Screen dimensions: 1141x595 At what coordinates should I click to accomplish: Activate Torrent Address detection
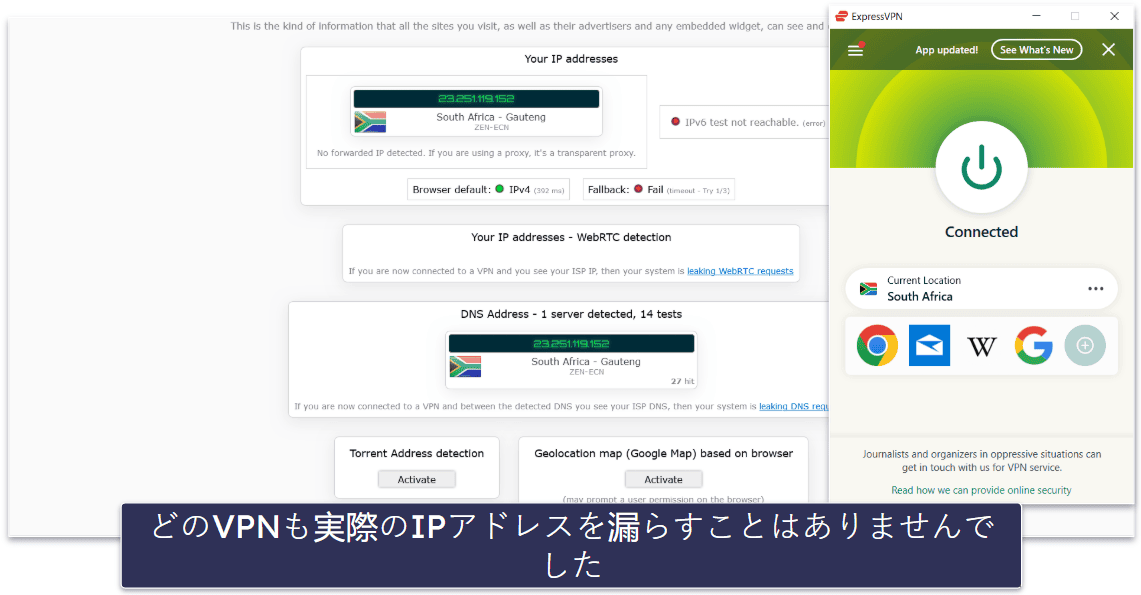click(x=416, y=479)
